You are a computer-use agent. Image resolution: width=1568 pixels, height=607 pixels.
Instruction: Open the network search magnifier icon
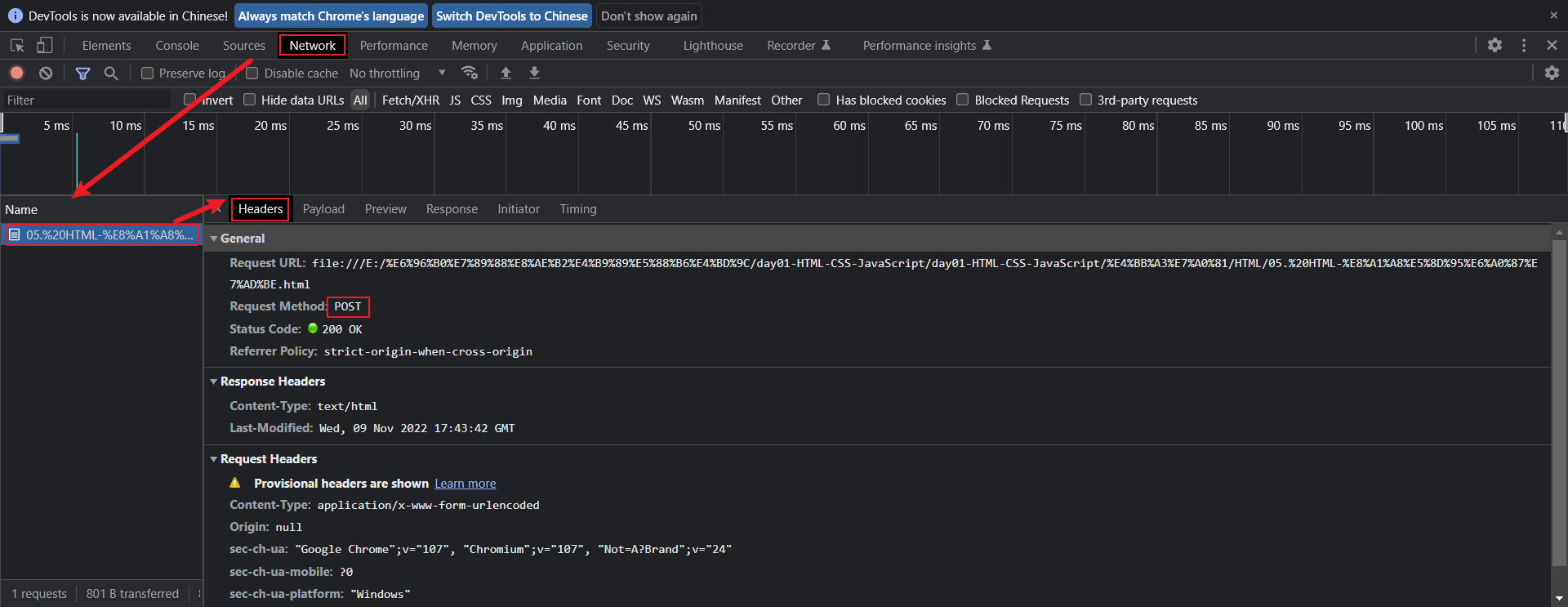tap(111, 73)
